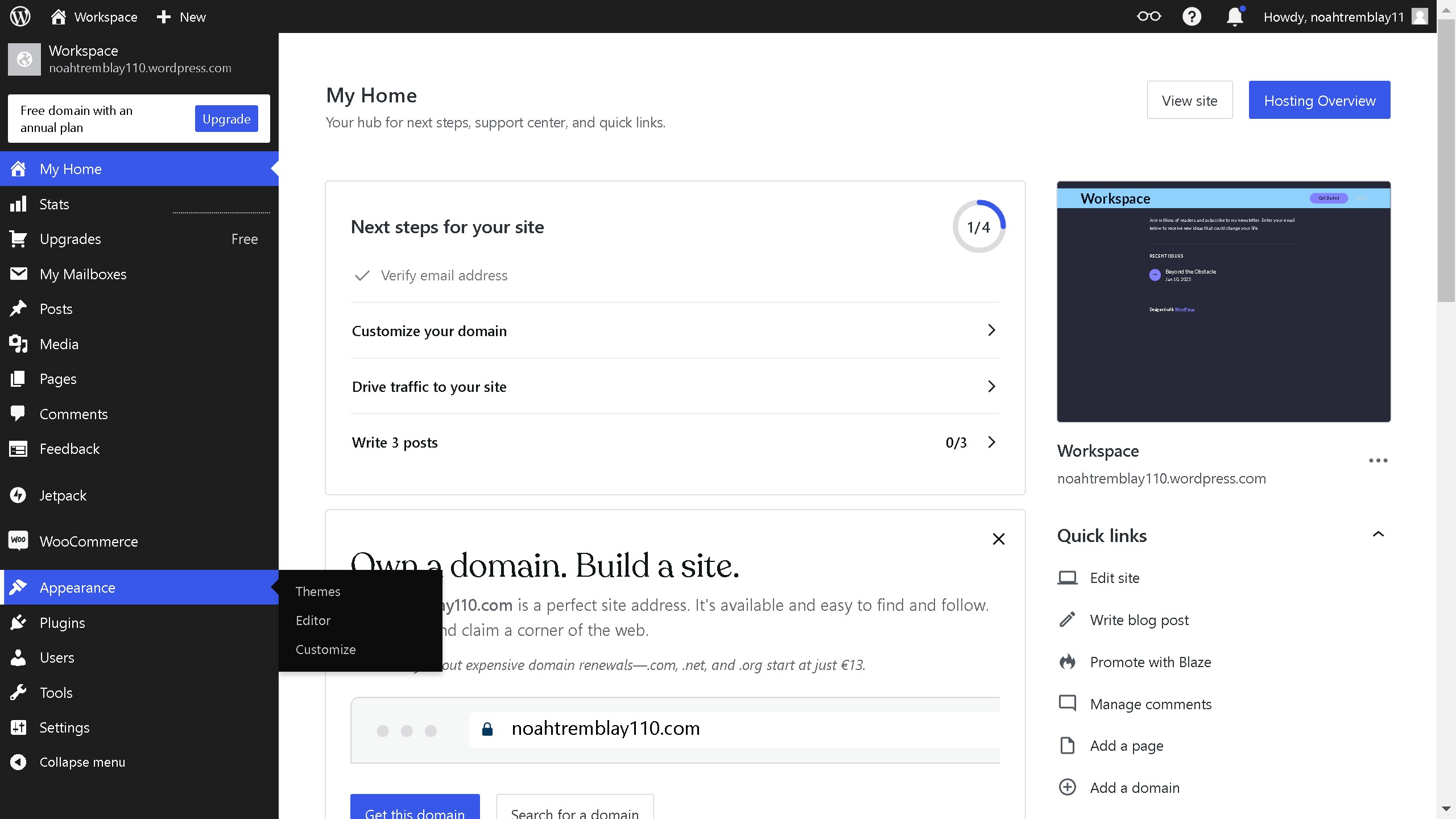Open the Workspace options ellipsis menu
This screenshot has width=1456, height=819.
(x=1378, y=460)
